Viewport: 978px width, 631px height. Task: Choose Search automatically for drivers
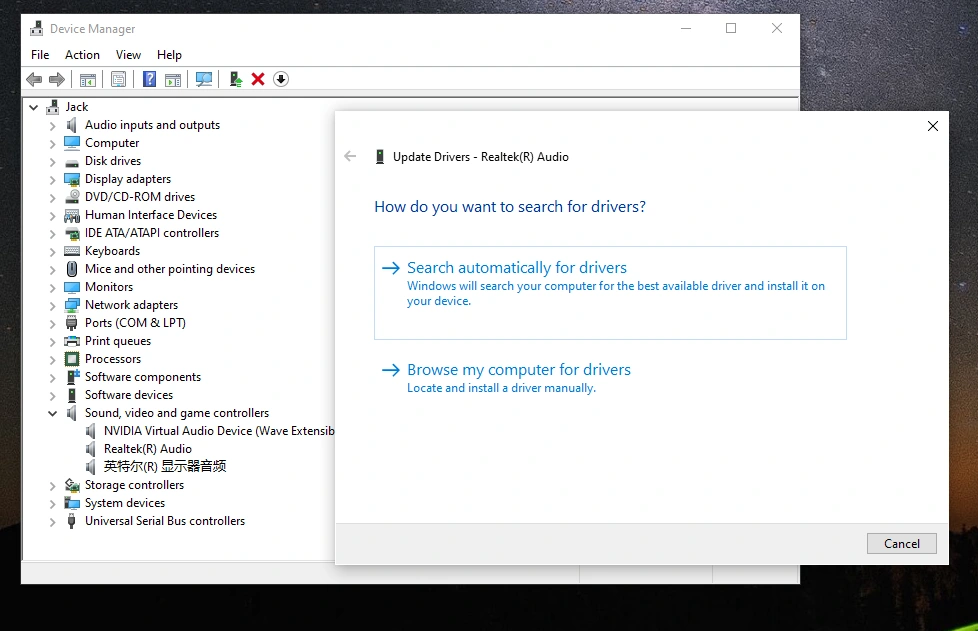tap(610, 293)
